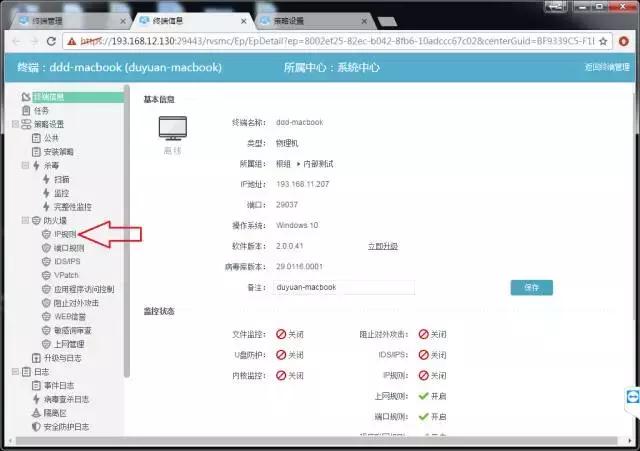The image size is (640, 451).
Task: Click the 任务 clipboard icon in sidebar
Action: click(26, 111)
